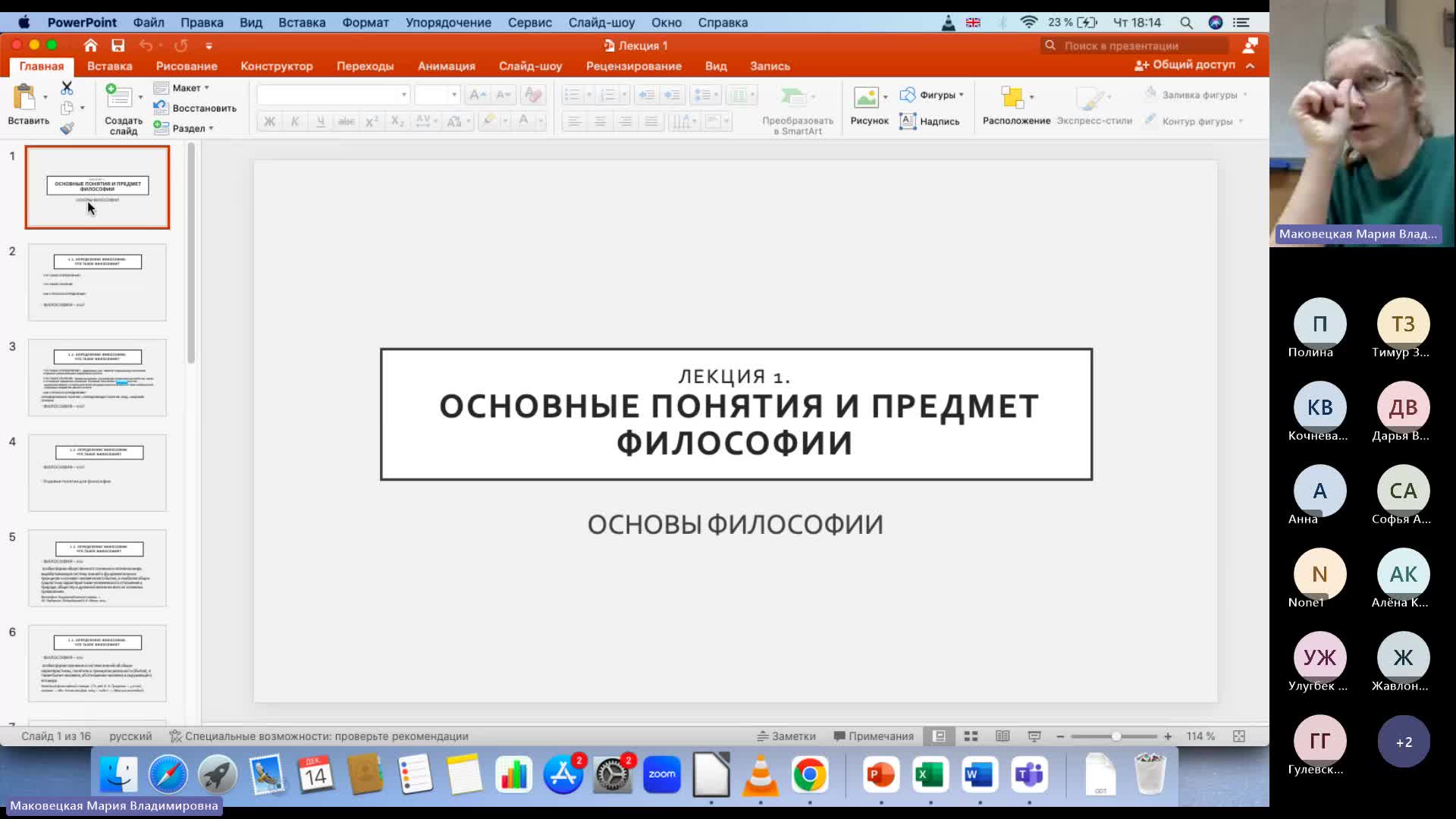The image size is (1456, 819).
Task: Click the Redo arrow icon
Action: [180, 45]
